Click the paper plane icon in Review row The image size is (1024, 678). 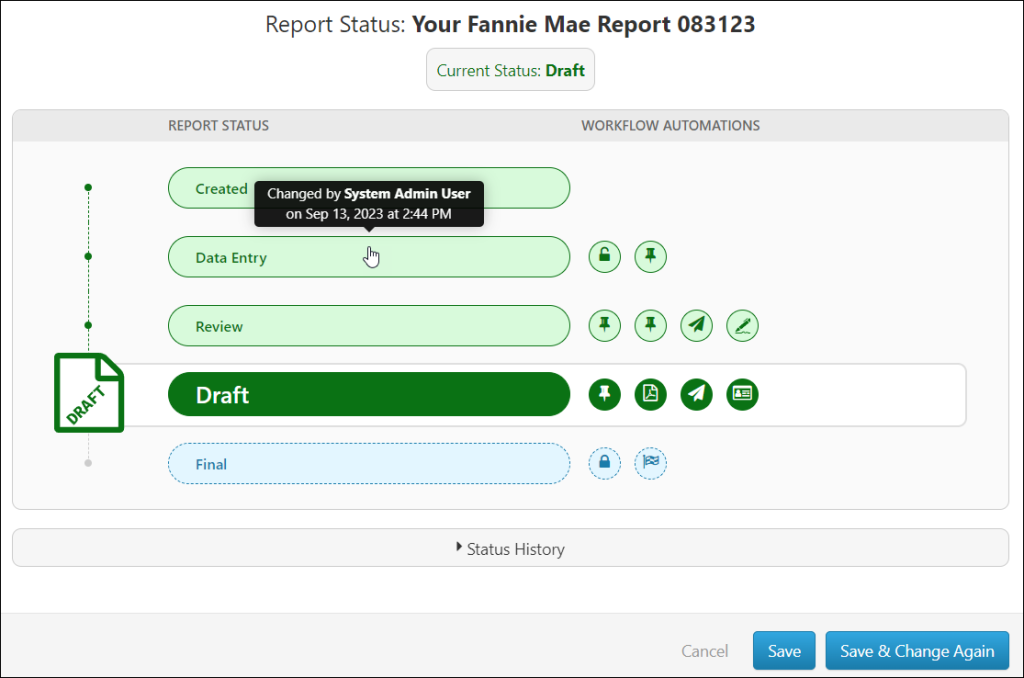click(x=696, y=325)
